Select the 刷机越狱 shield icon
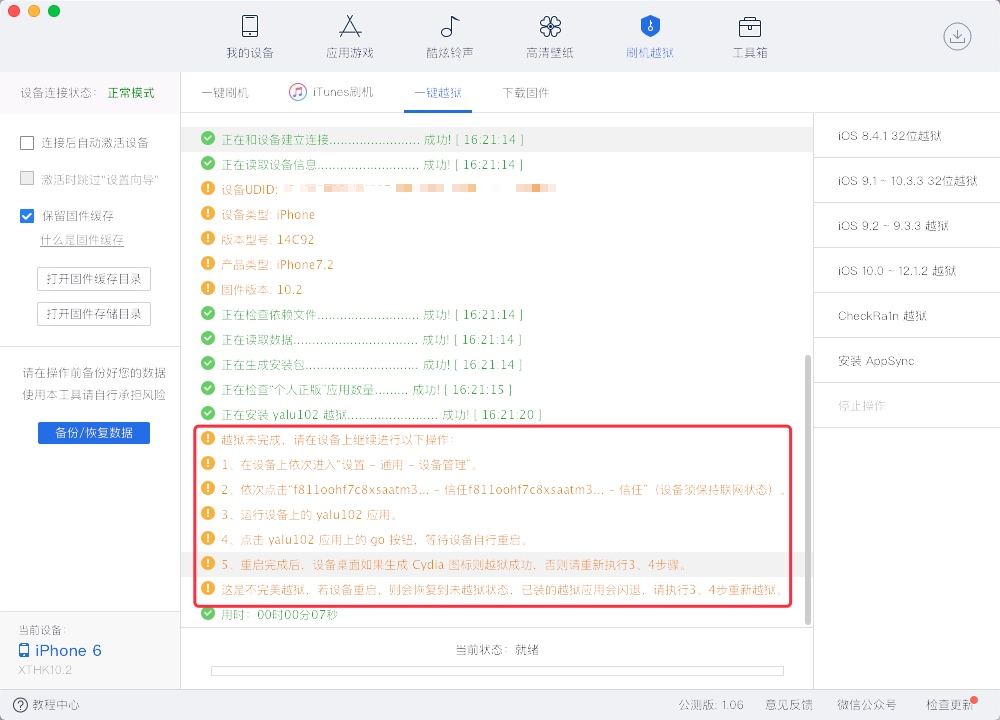This screenshot has width=1000, height=720. [x=650, y=26]
